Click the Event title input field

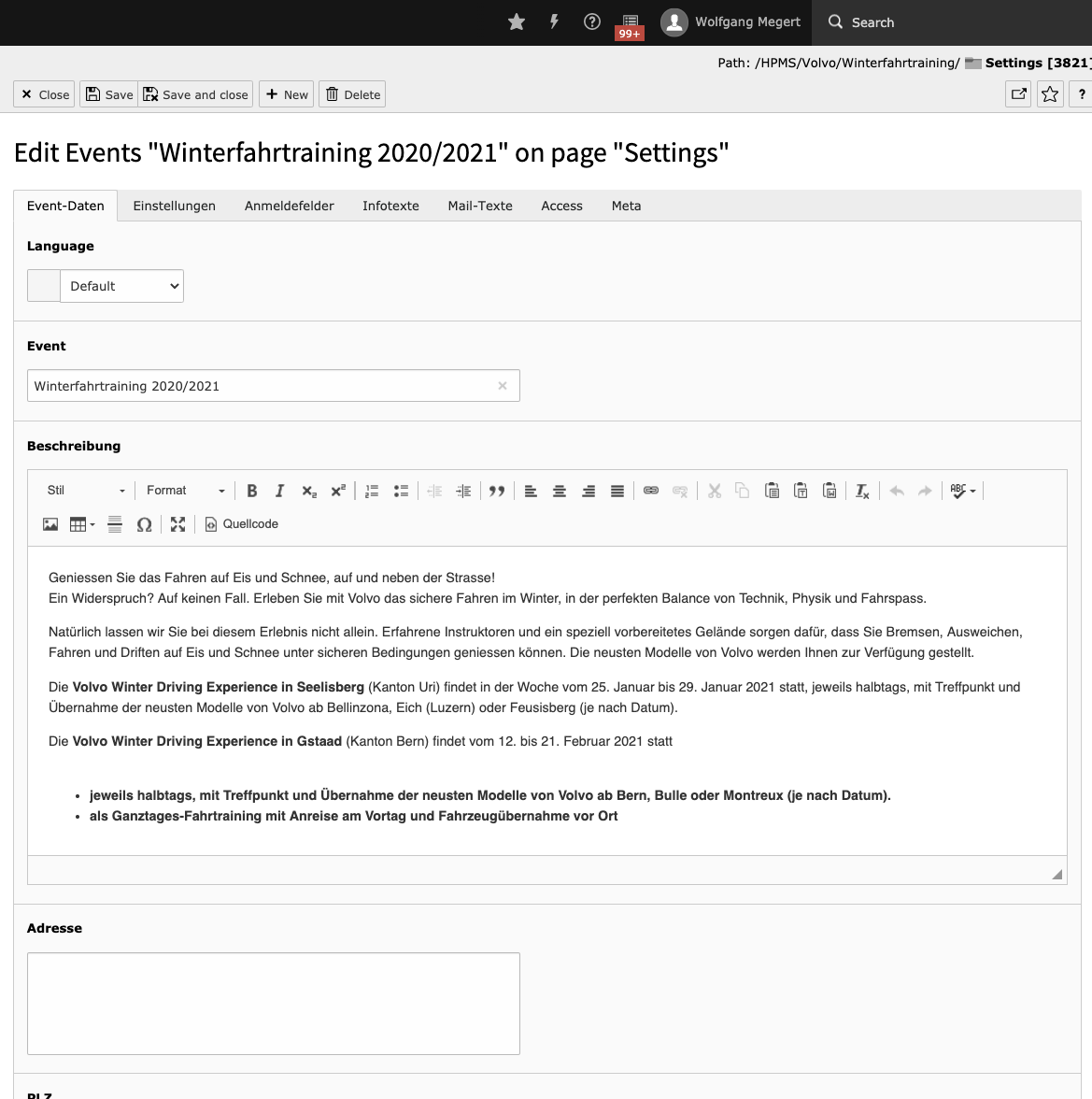coord(273,386)
